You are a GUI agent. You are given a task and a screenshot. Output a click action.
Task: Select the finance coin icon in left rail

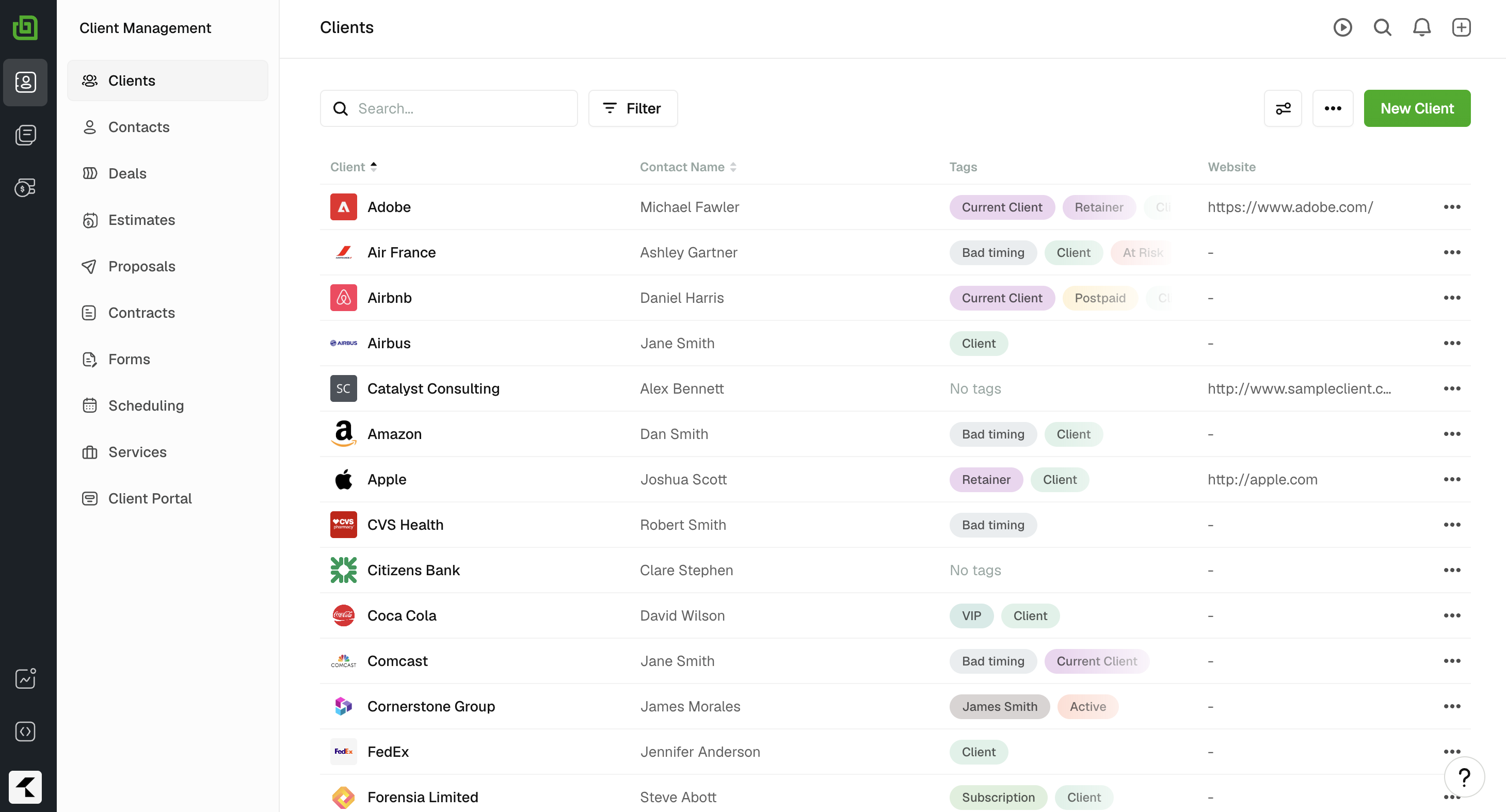(25, 187)
